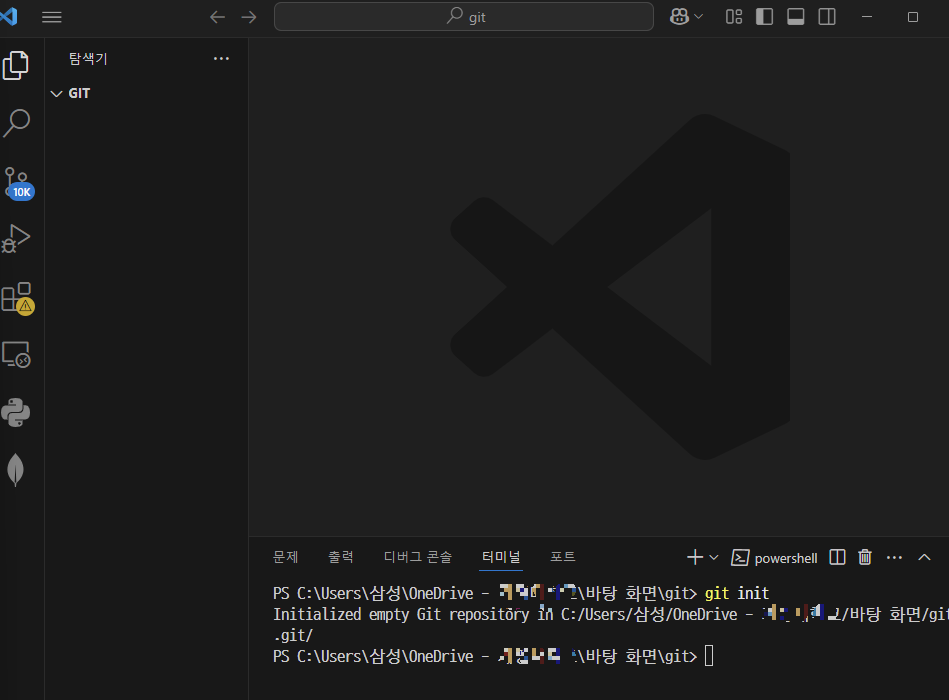Viewport: 949px width, 700px height.
Task: Switch to the 문제 panel tab
Action: pyautogui.click(x=285, y=557)
